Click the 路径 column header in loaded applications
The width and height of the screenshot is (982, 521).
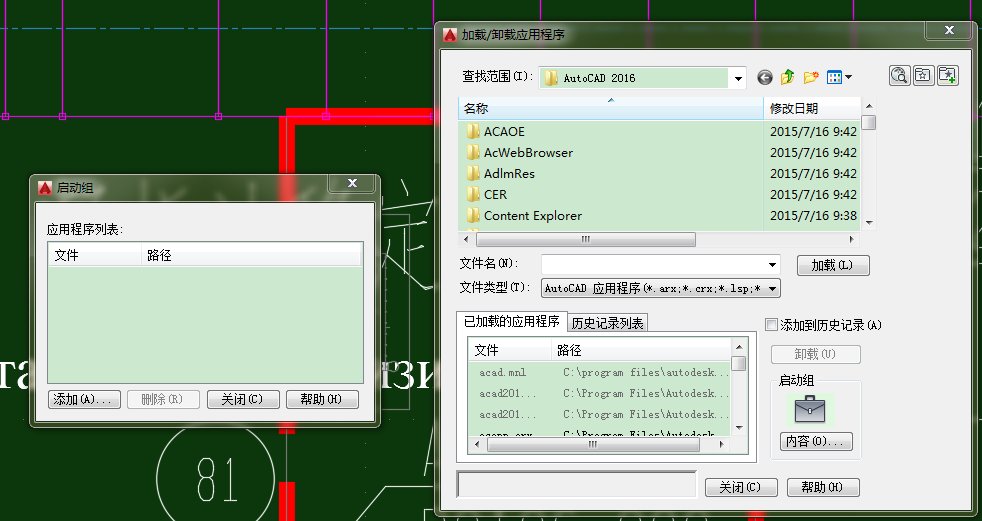click(641, 350)
